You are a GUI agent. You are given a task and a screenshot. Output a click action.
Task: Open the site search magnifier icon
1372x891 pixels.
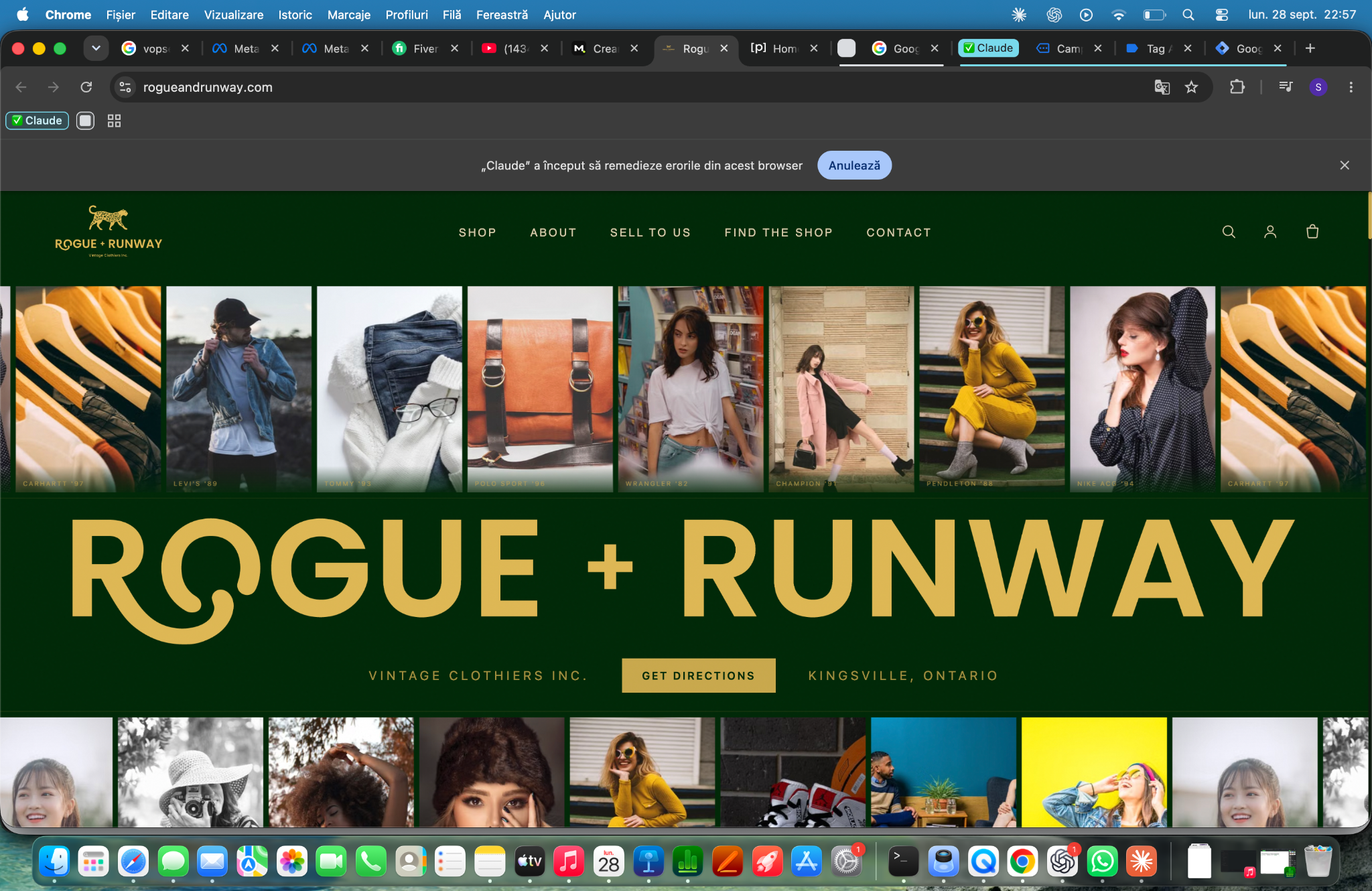point(1229,232)
